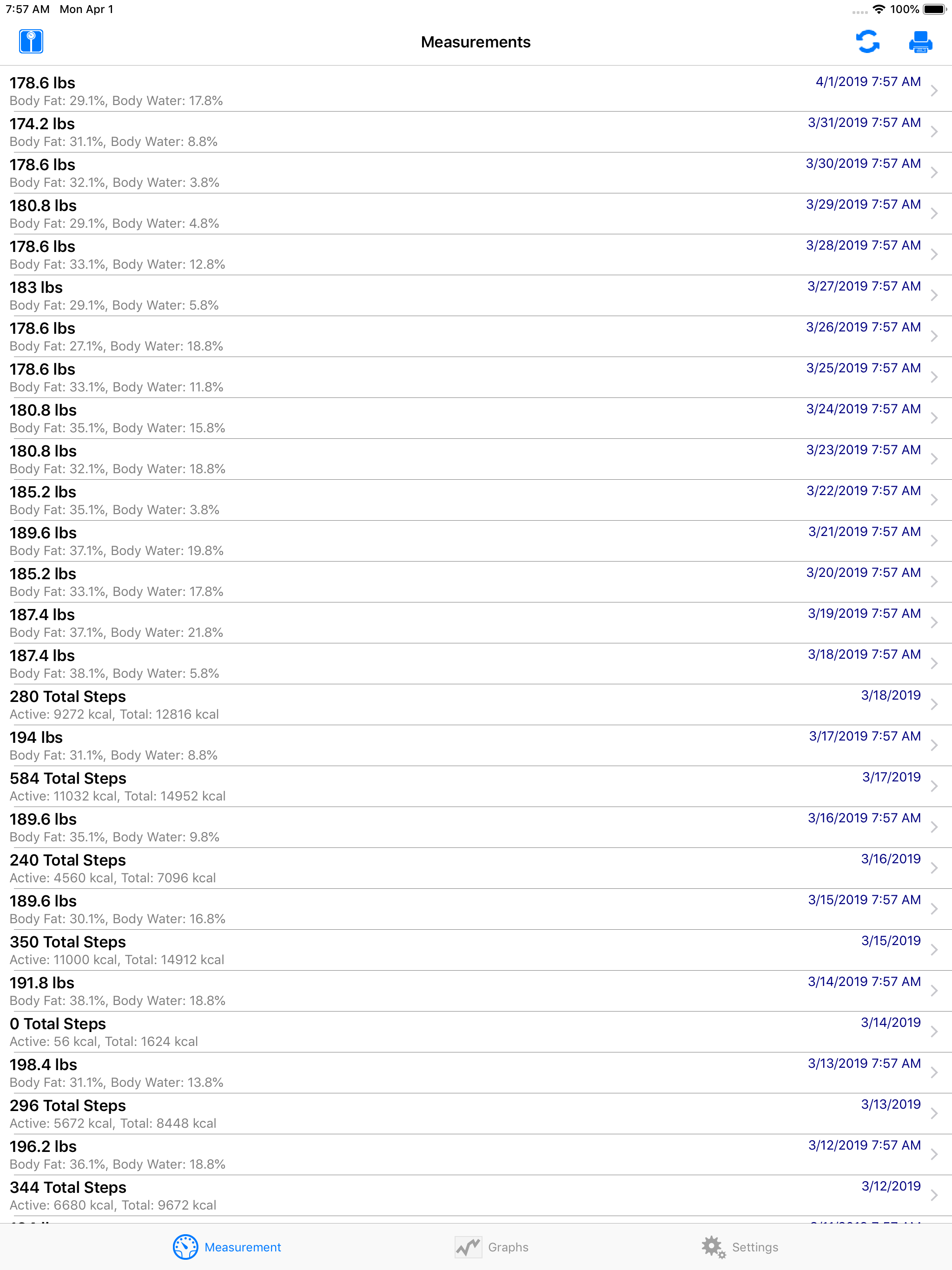This screenshot has height=1270, width=952.
Task: Open the 344 Total Steps row
Action: coord(476,1195)
